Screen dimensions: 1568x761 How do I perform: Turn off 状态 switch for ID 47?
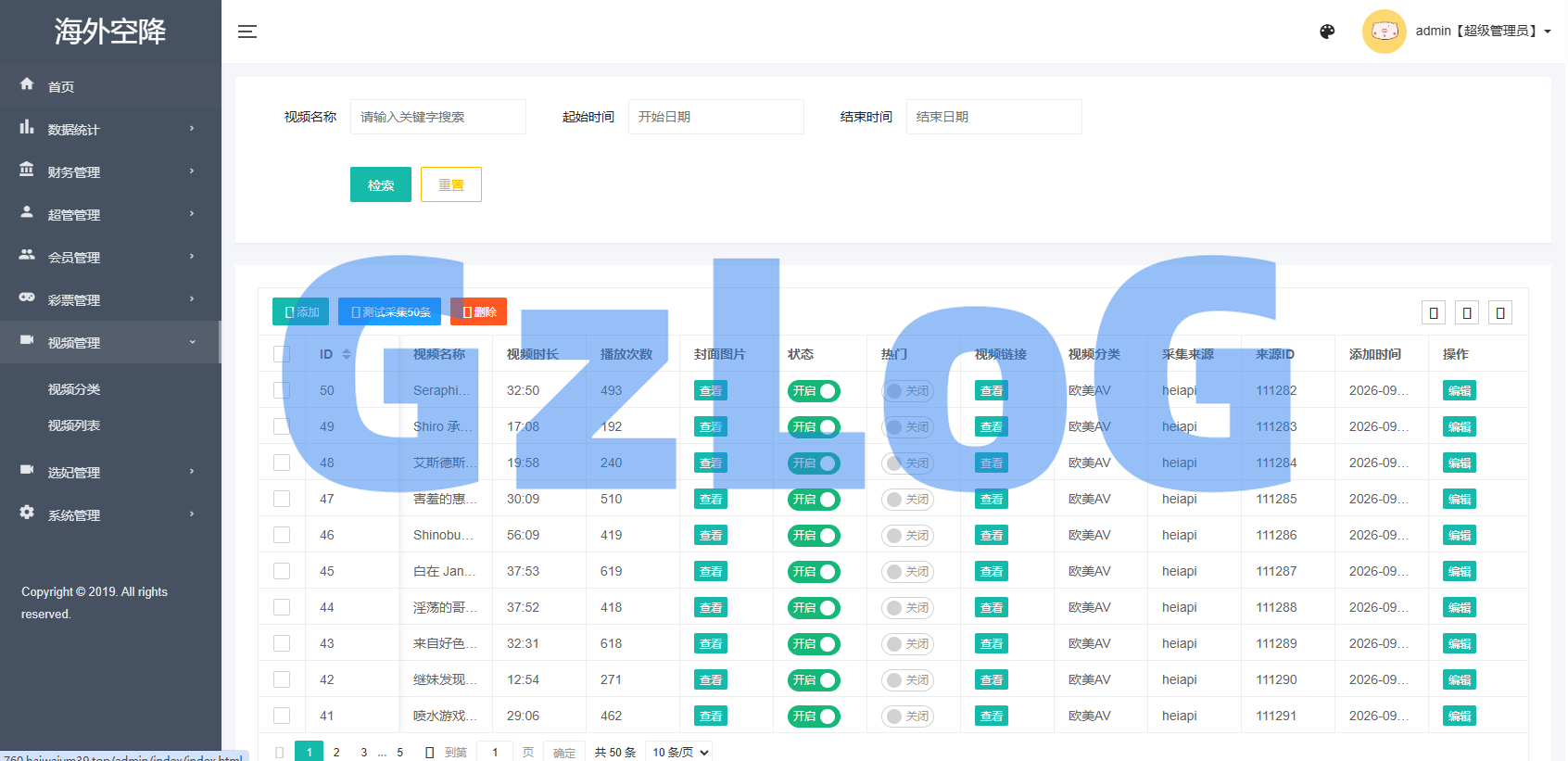tap(814, 500)
